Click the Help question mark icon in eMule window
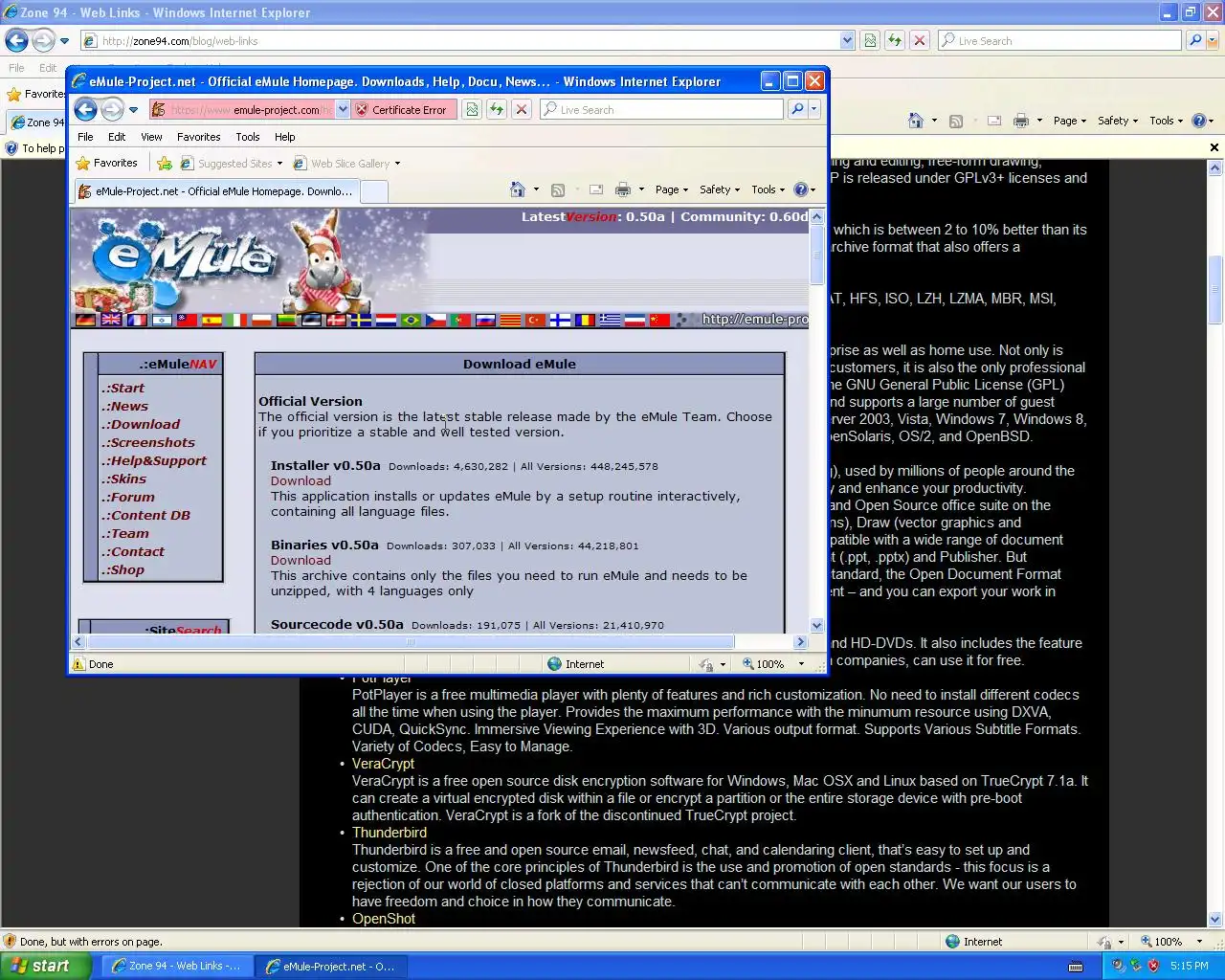 (801, 189)
